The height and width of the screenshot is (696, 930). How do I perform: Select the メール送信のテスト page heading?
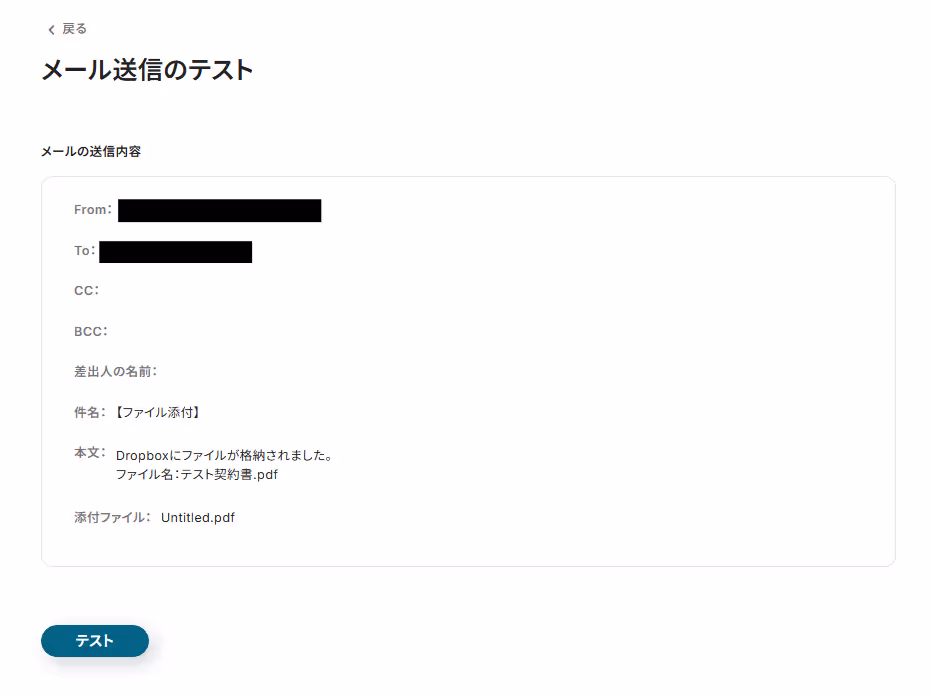pyautogui.click(x=147, y=70)
